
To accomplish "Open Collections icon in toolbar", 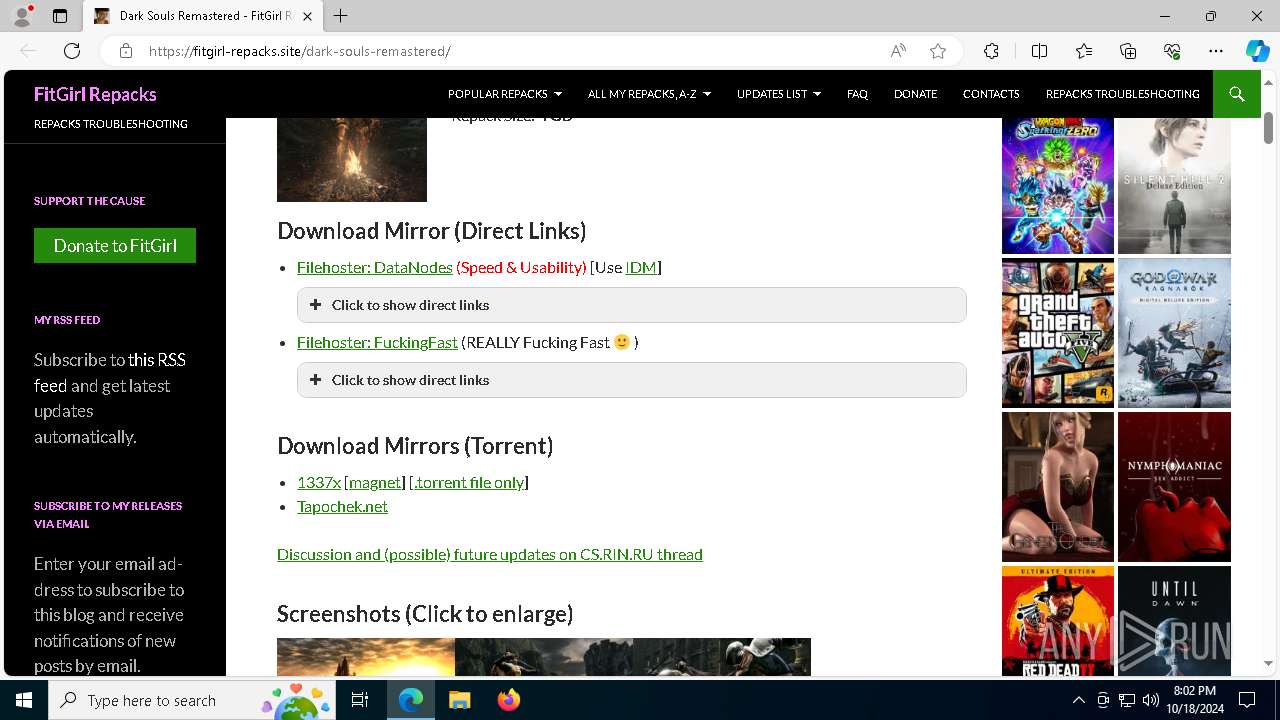I will [x=1128, y=51].
